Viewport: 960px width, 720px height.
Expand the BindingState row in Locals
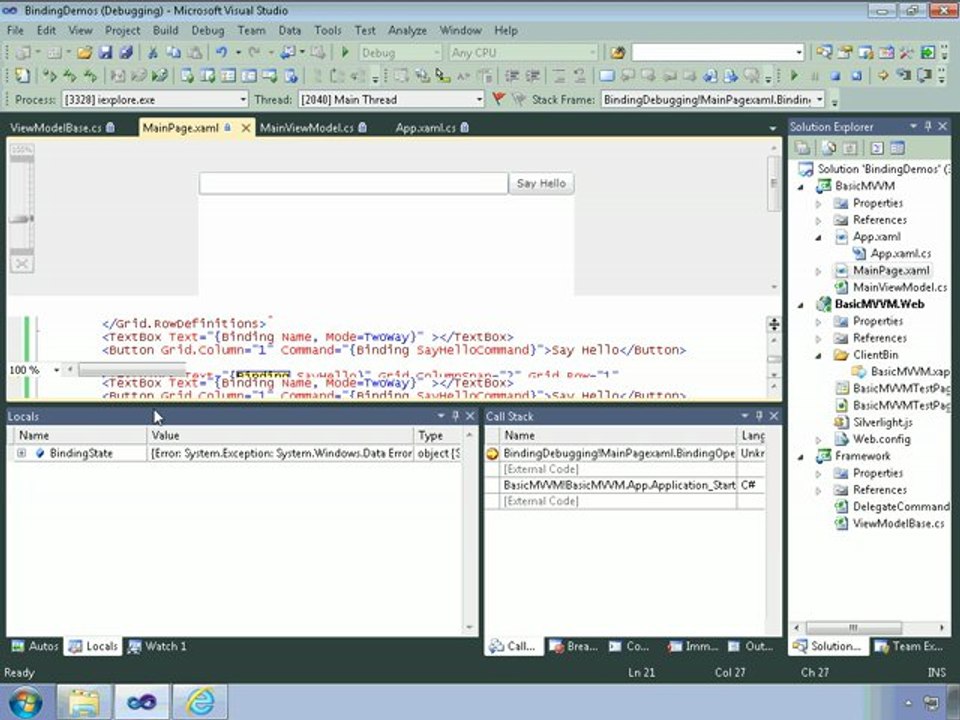21,454
